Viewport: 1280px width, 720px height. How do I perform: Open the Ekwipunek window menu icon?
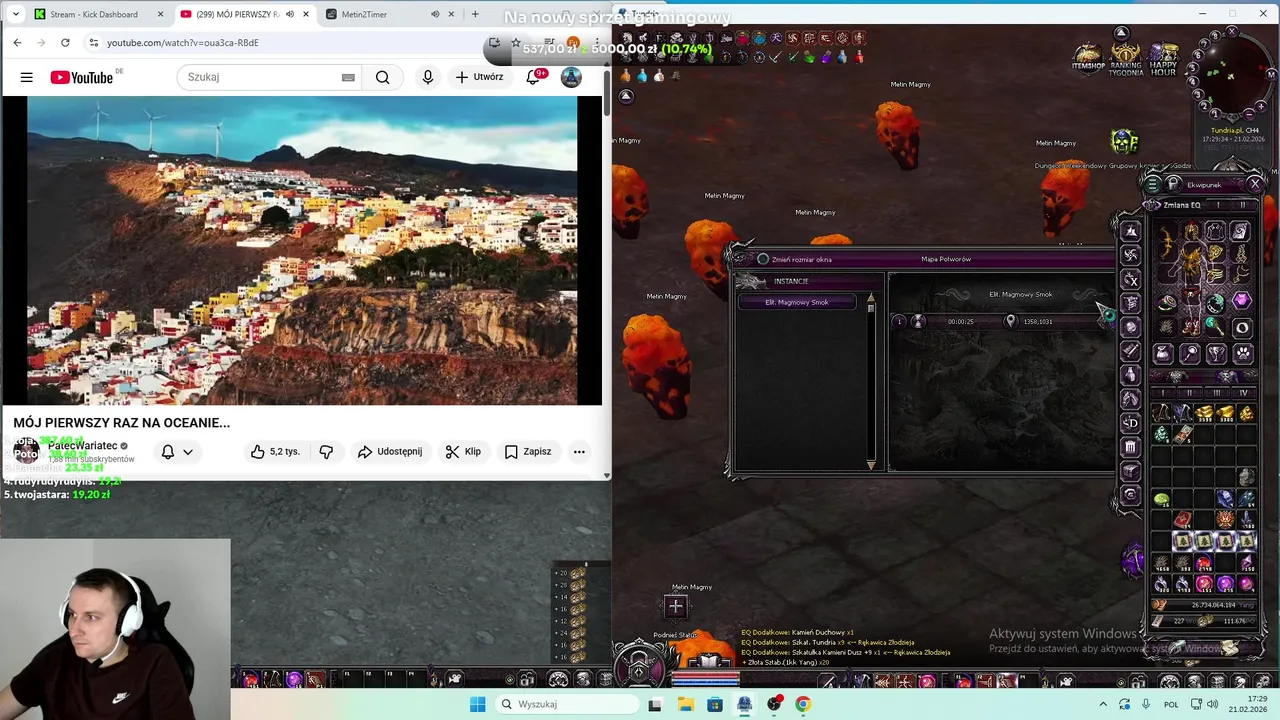(1152, 184)
